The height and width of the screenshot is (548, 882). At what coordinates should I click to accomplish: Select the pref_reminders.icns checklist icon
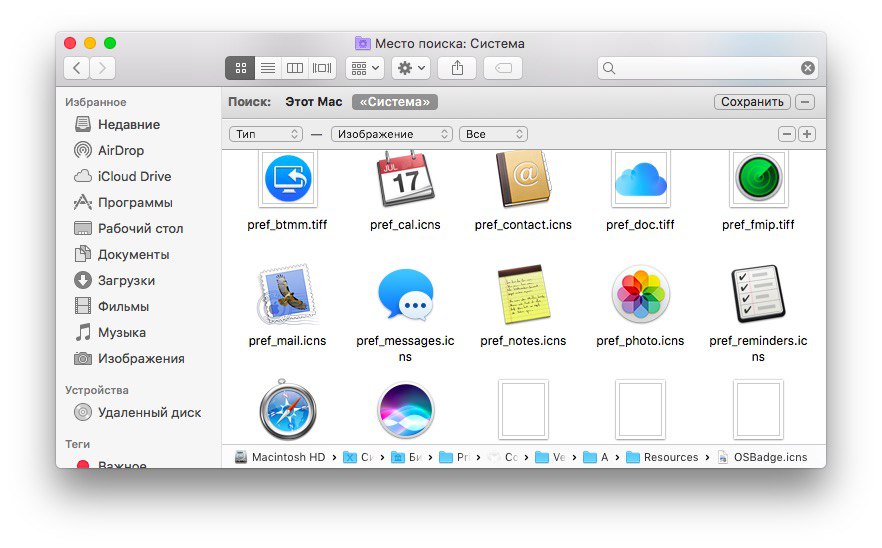pyautogui.click(x=758, y=294)
